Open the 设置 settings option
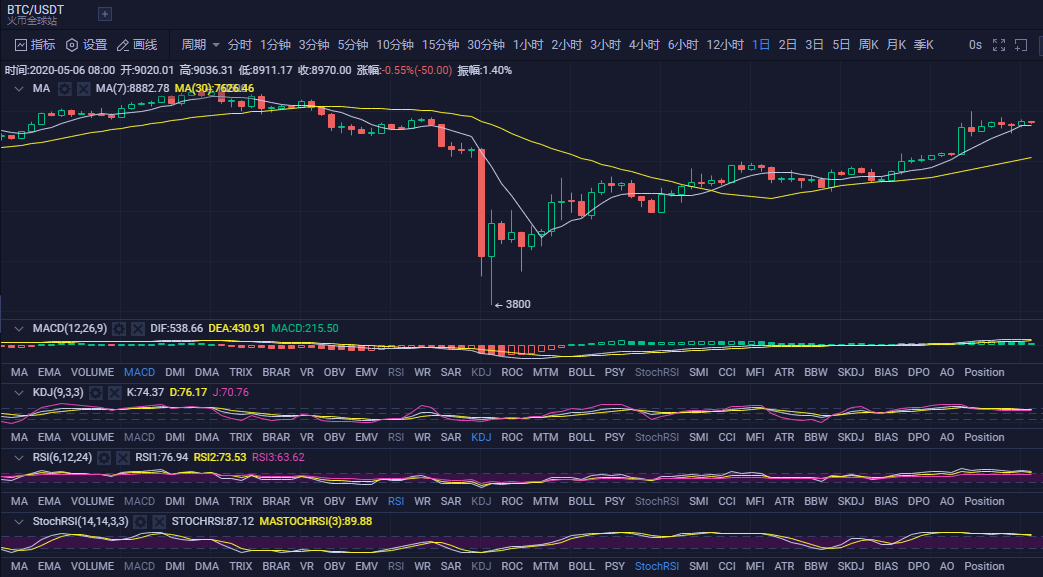 pos(86,45)
